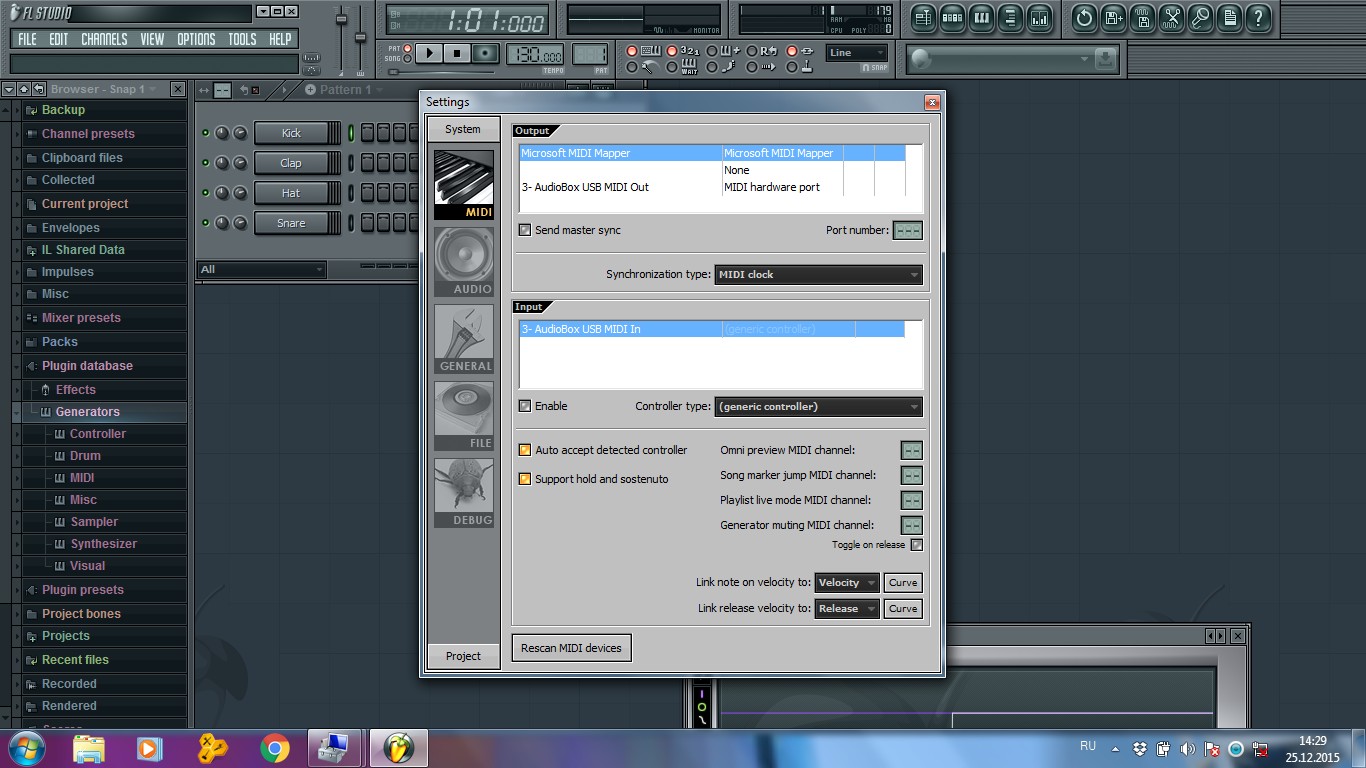
Task: Open the Velocity link dropdown
Action: (847, 583)
